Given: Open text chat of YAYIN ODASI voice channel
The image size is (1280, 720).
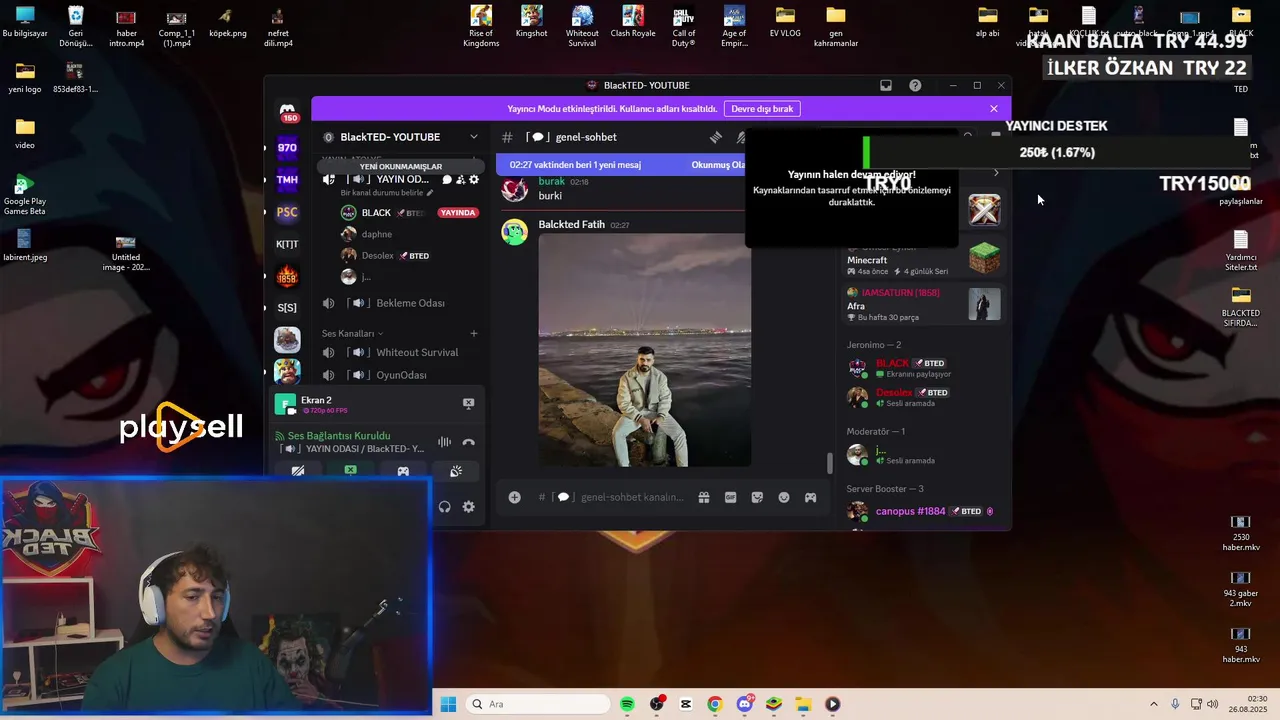Looking at the screenshot, I should click(447, 180).
